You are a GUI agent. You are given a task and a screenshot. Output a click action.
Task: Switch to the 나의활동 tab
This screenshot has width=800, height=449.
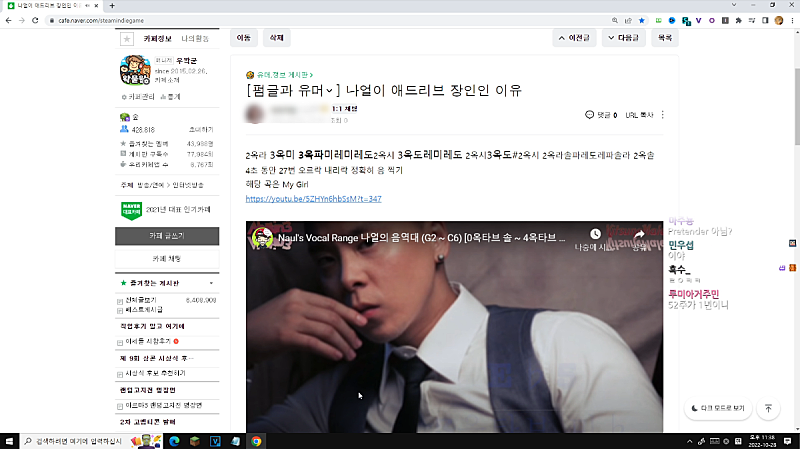[195, 39]
